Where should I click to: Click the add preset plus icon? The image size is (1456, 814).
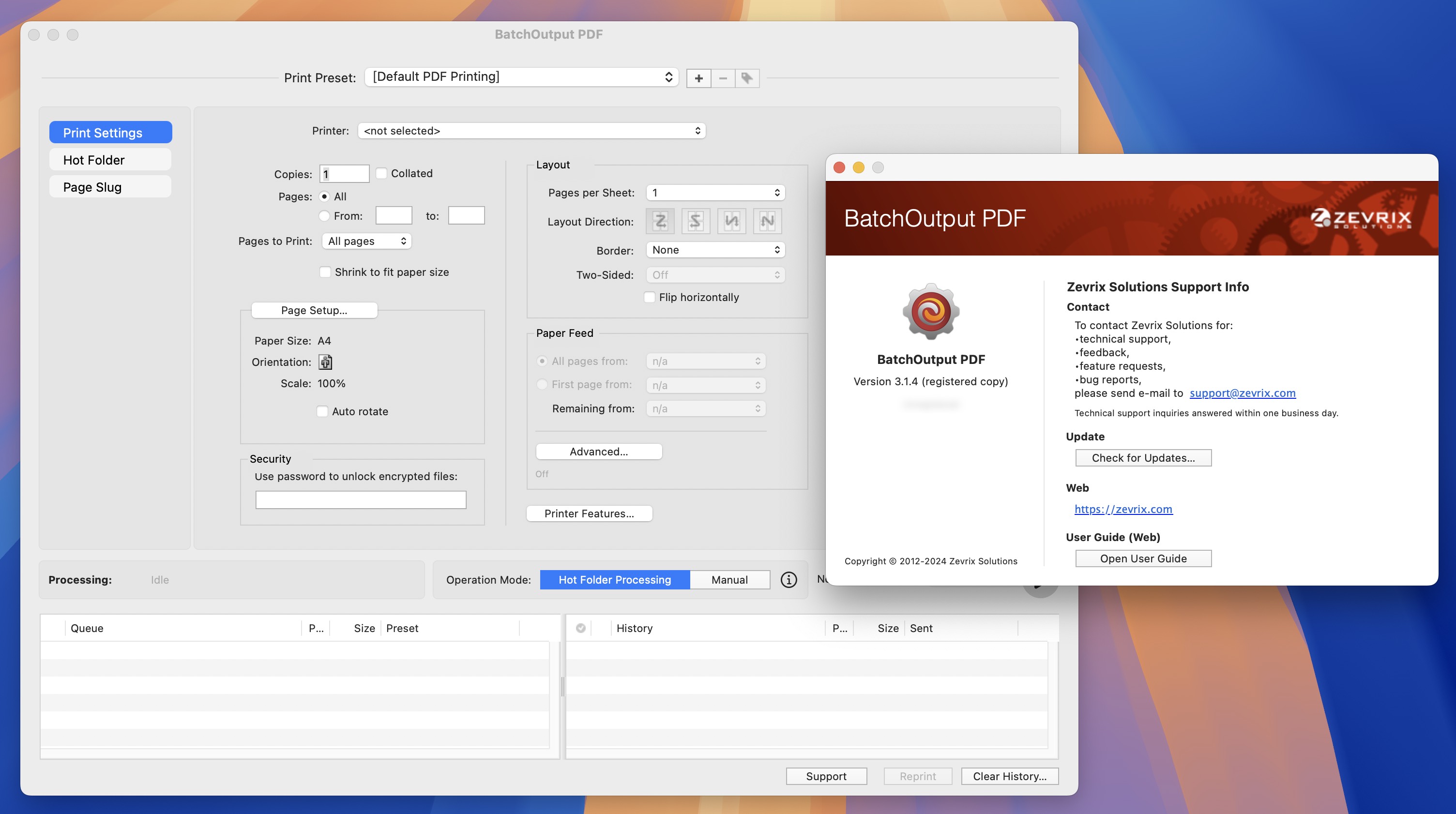point(698,77)
